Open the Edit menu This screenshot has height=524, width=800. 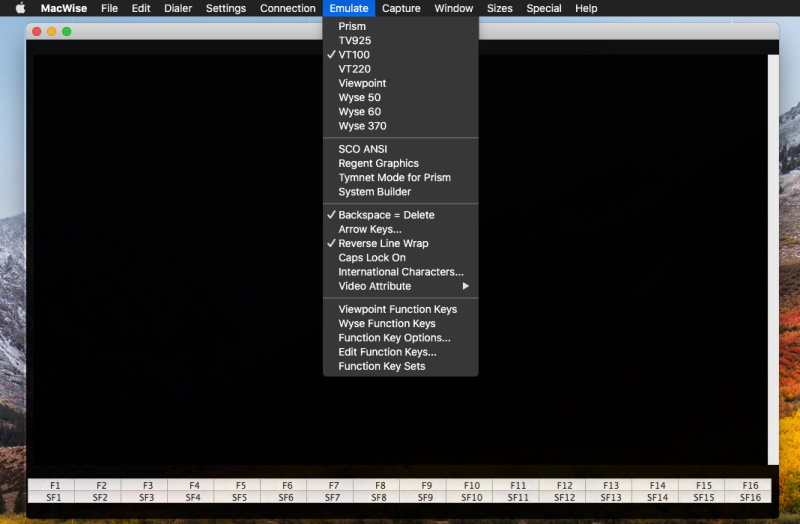tap(141, 8)
